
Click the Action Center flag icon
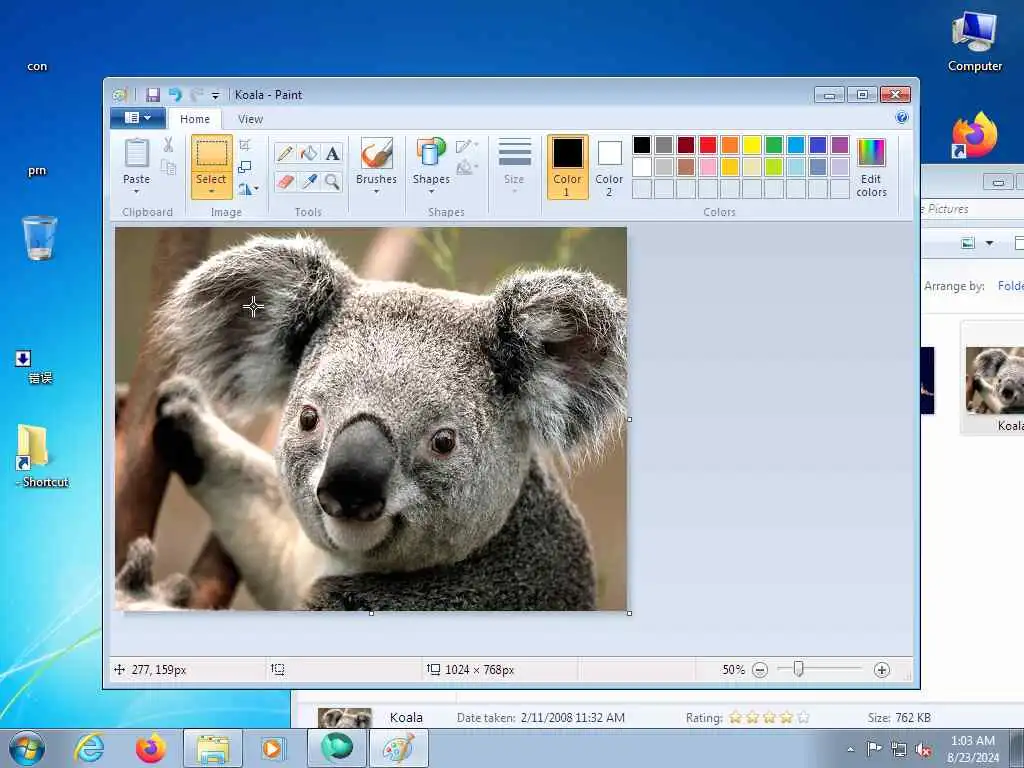click(x=874, y=749)
